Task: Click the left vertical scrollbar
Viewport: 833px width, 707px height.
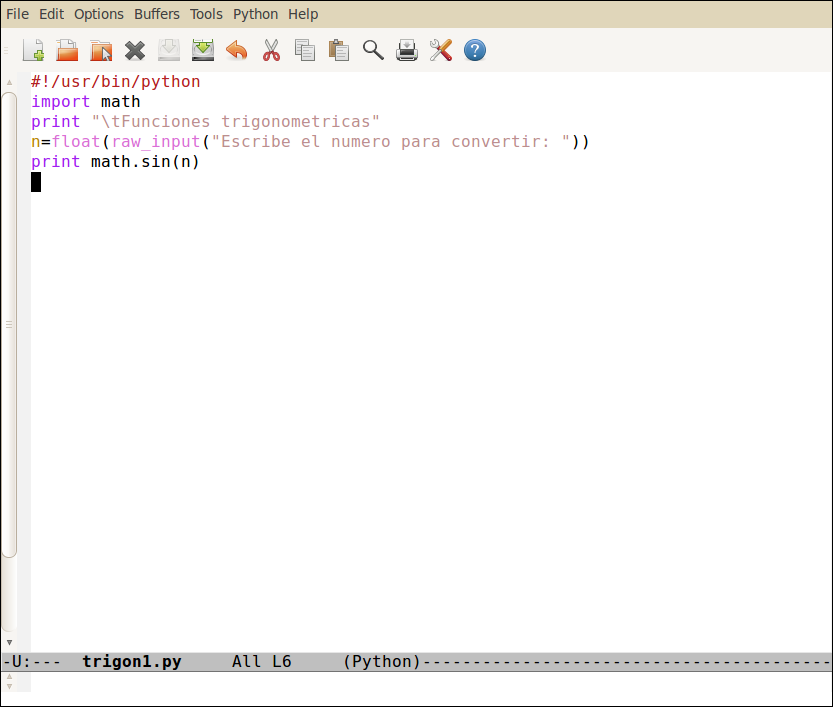Action: 9,350
